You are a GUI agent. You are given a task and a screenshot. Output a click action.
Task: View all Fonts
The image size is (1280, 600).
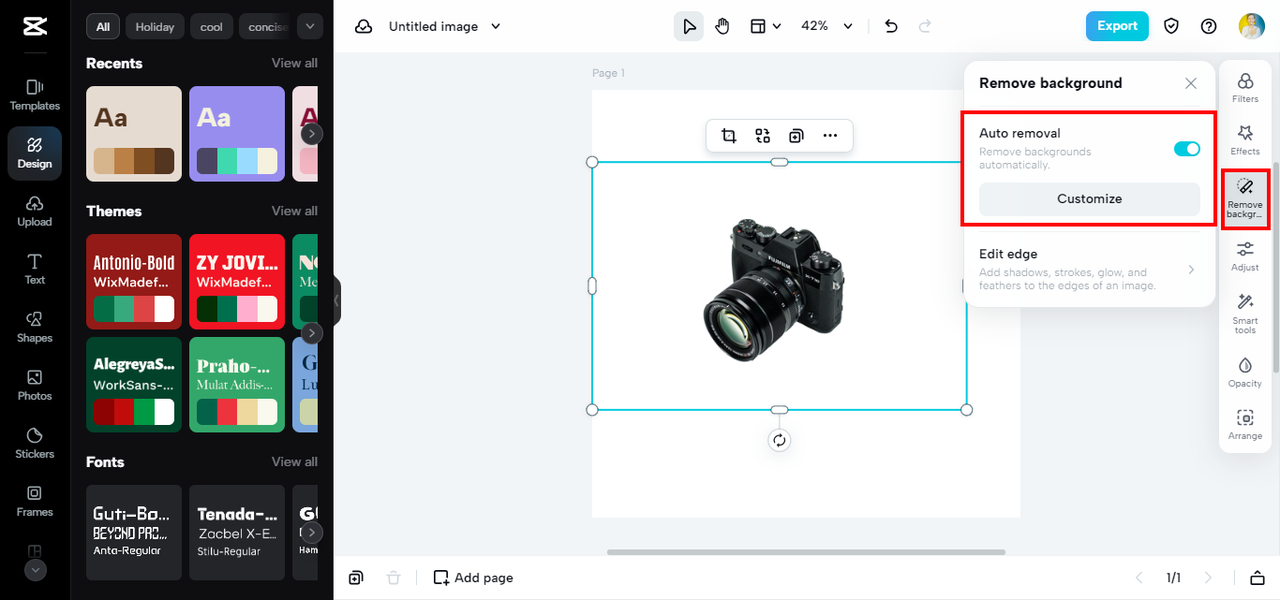pos(295,462)
